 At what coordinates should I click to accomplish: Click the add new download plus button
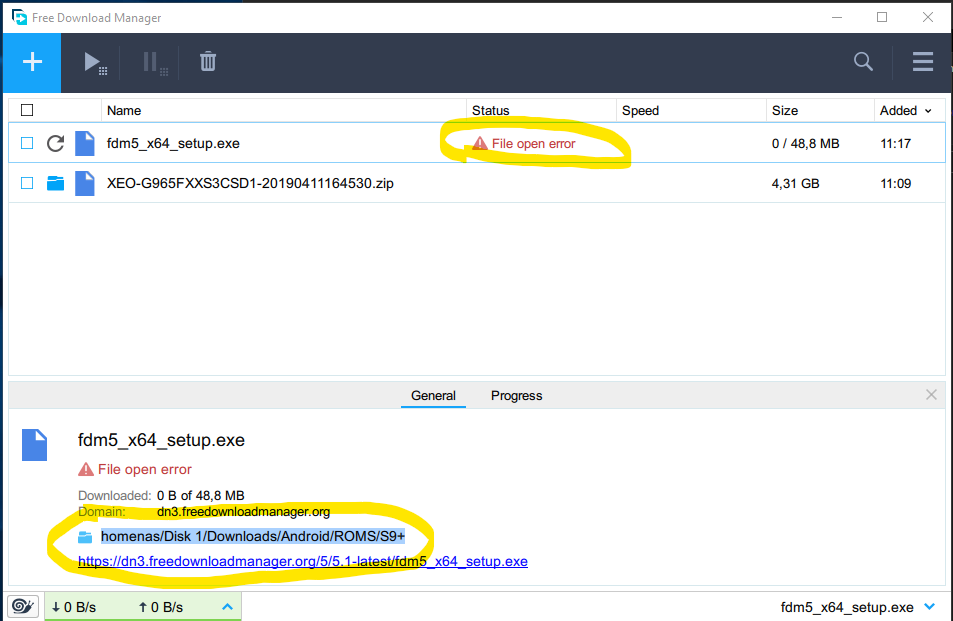click(32, 62)
